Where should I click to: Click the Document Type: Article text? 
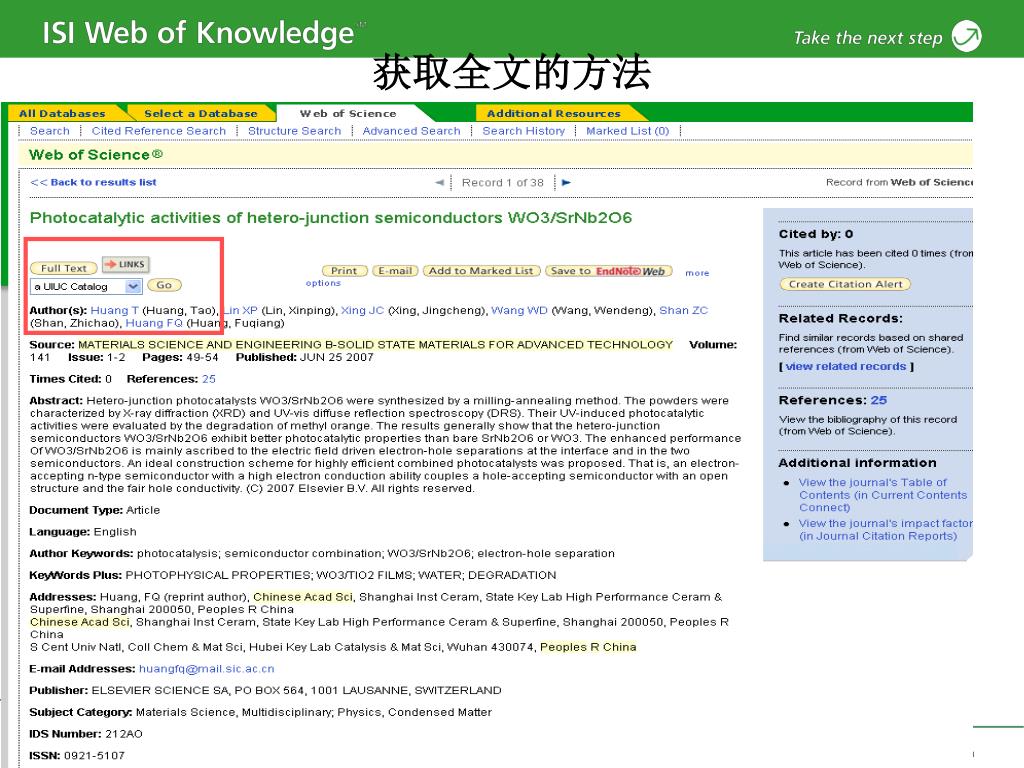tap(95, 510)
